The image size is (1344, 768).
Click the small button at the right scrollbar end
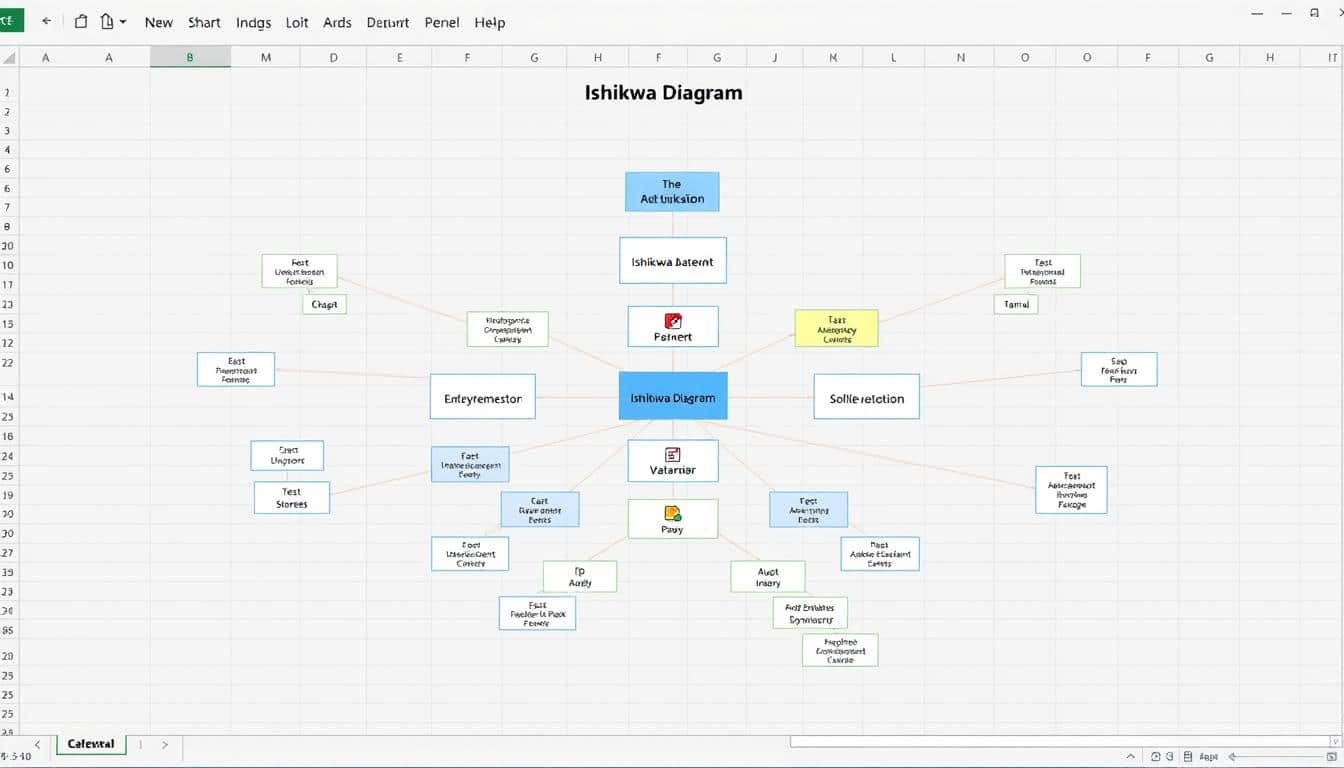point(1335,741)
